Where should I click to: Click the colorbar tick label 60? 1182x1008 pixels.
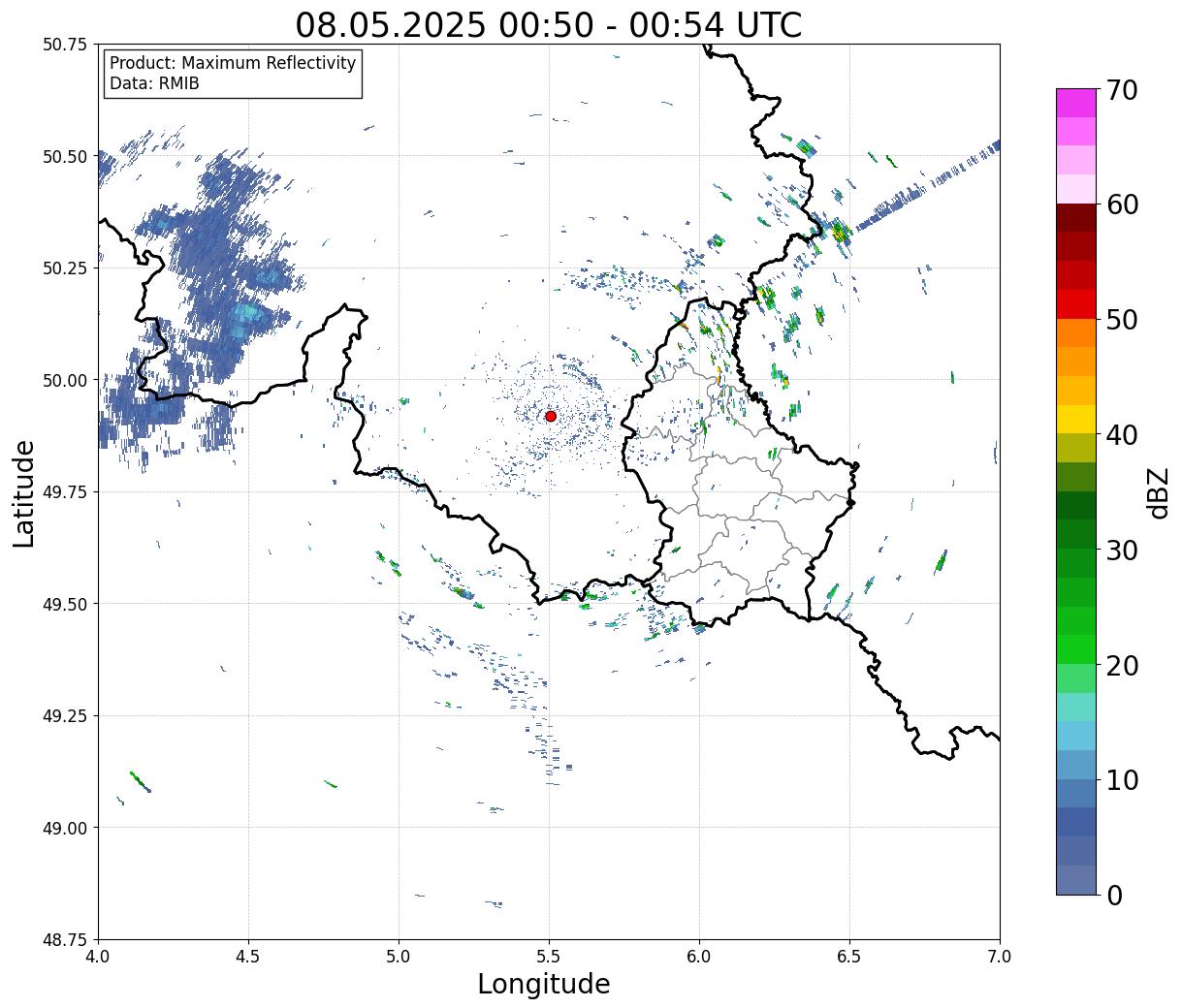[x=1122, y=205]
